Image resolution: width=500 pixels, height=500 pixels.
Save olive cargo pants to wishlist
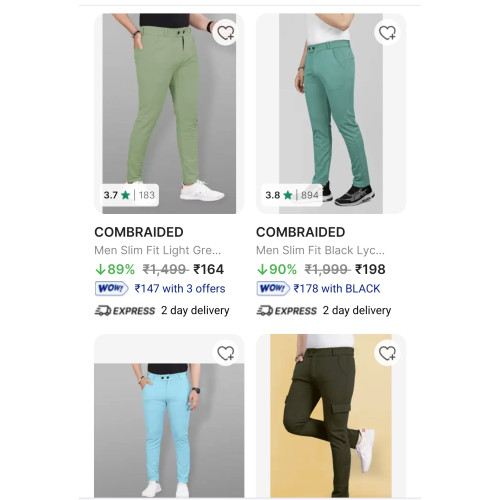[387, 353]
